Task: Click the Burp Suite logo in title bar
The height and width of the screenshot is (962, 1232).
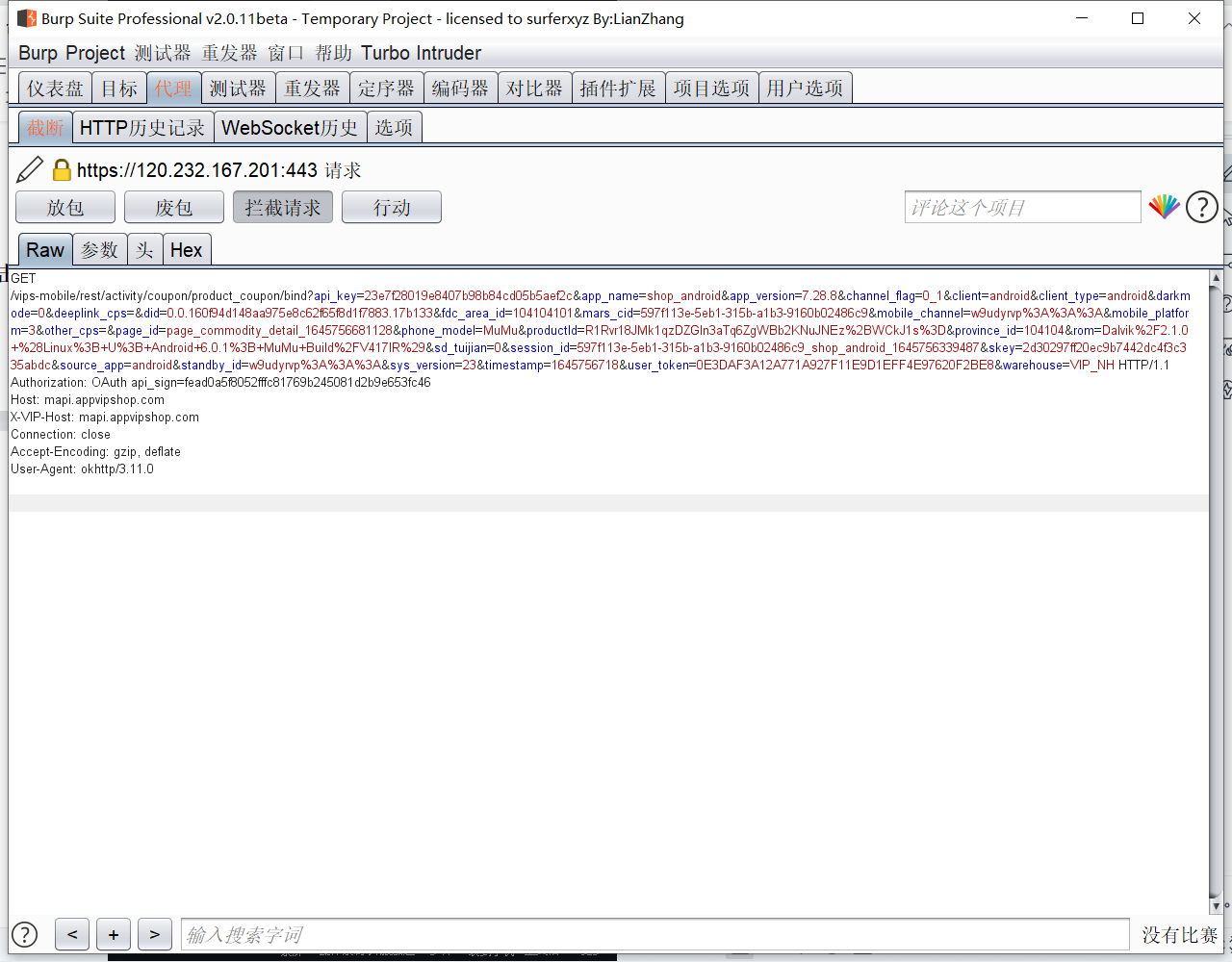Action: pyautogui.click(x=27, y=18)
